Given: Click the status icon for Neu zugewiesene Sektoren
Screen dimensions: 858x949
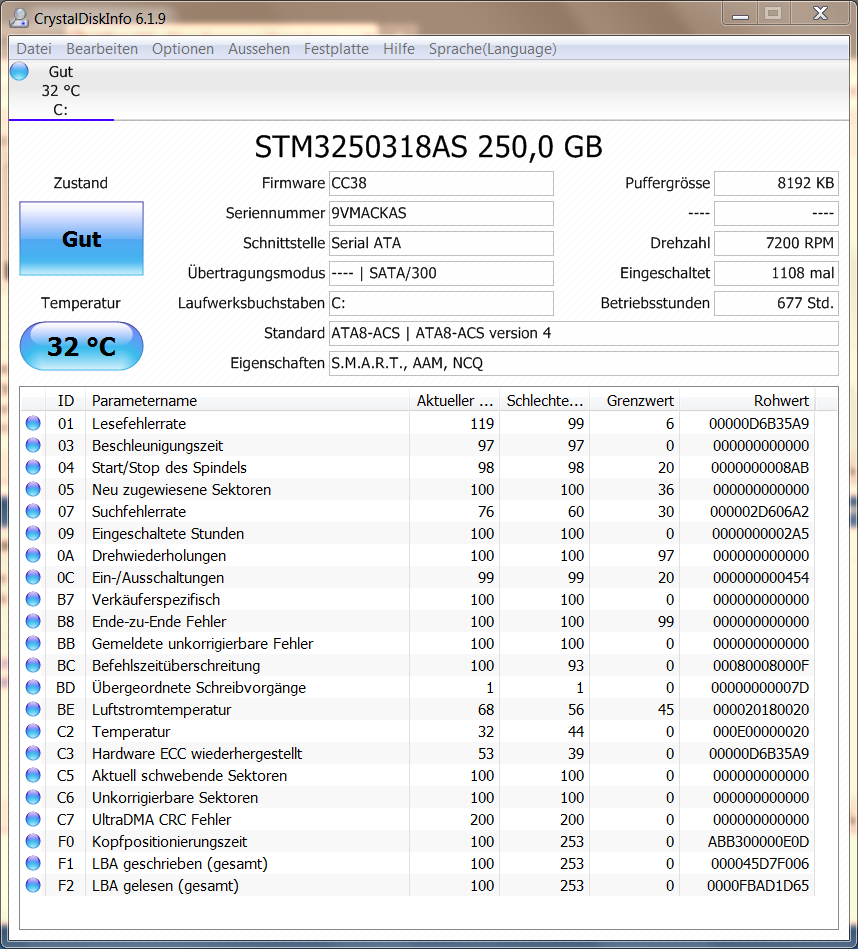Looking at the screenshot, I should click(33, 489).
